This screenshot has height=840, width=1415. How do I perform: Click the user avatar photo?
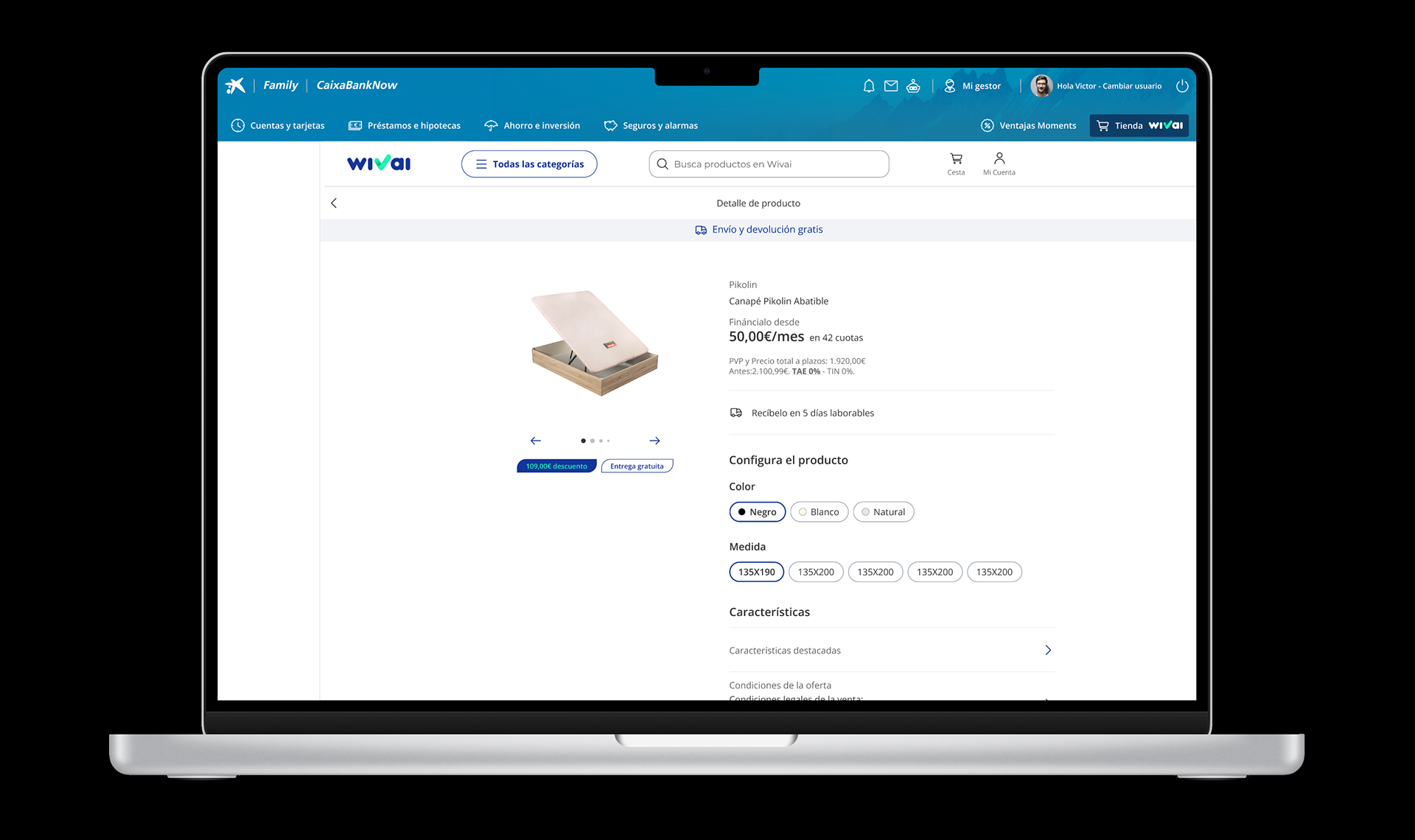[1041, 86]
